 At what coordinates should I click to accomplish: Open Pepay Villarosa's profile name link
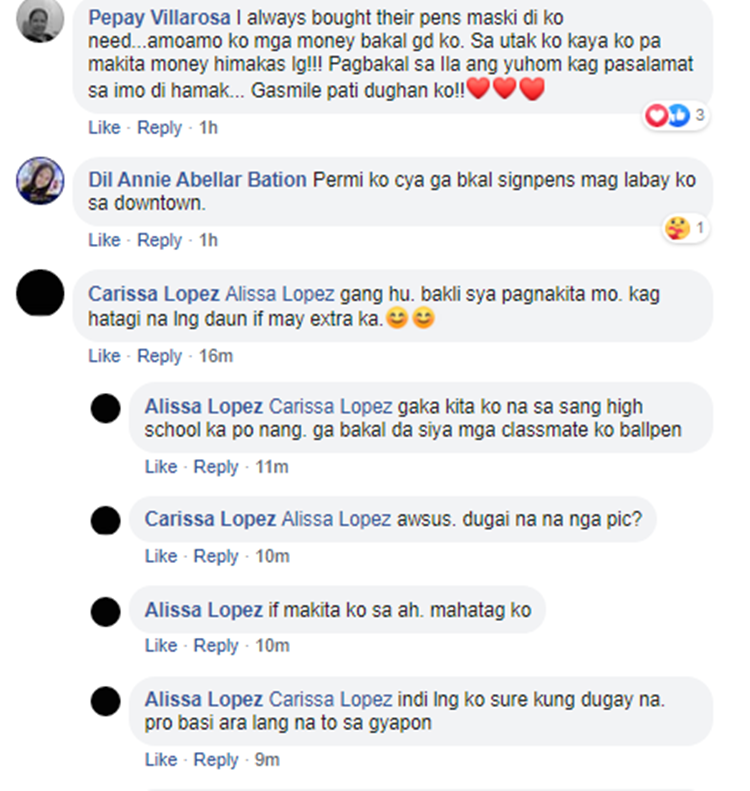point(159,18)
